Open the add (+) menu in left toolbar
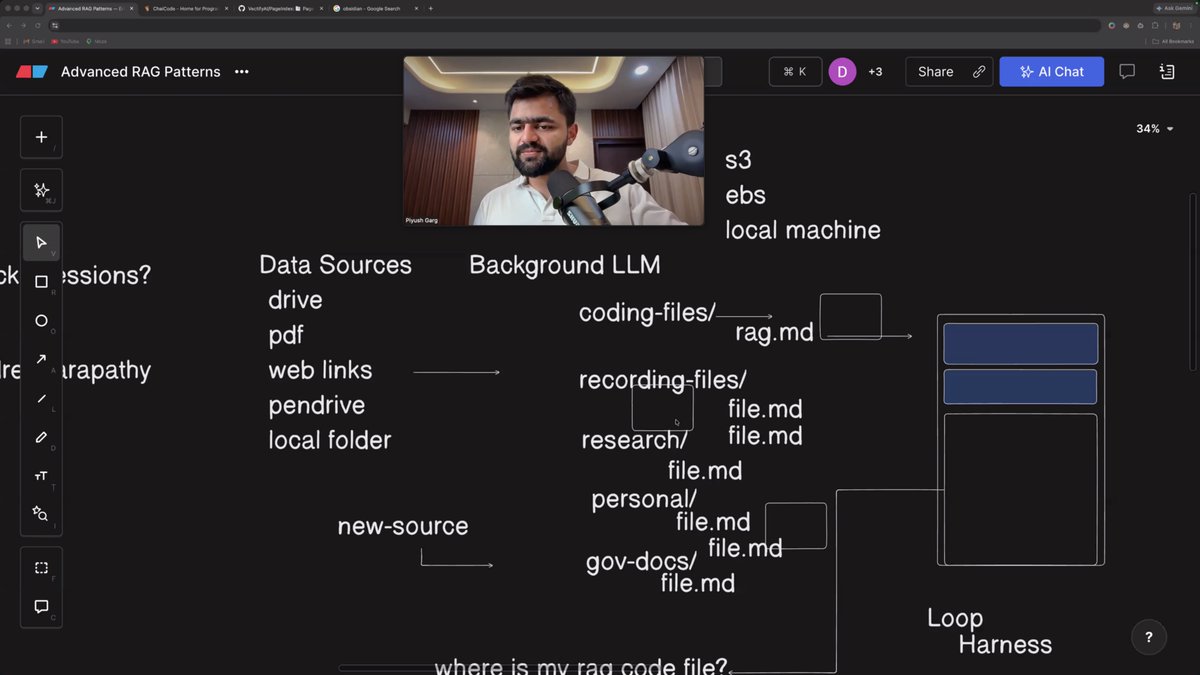 pos(41,137)
